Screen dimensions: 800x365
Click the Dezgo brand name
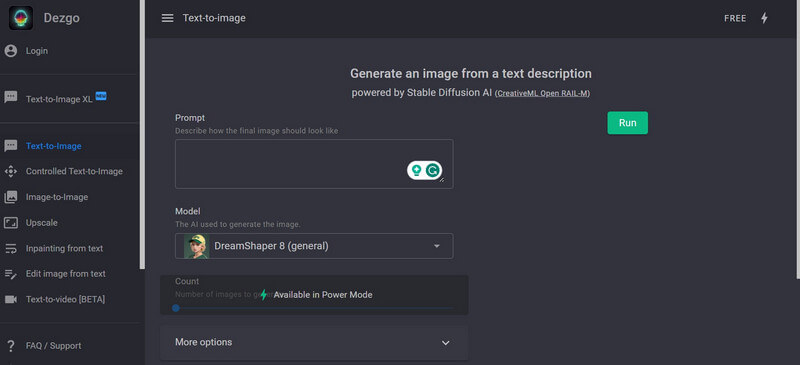pyautogui.click(x=61, y=18)
